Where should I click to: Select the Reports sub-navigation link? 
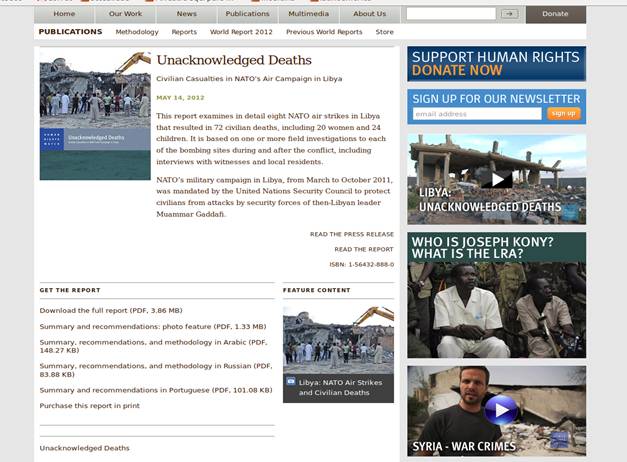click(184, 32)
